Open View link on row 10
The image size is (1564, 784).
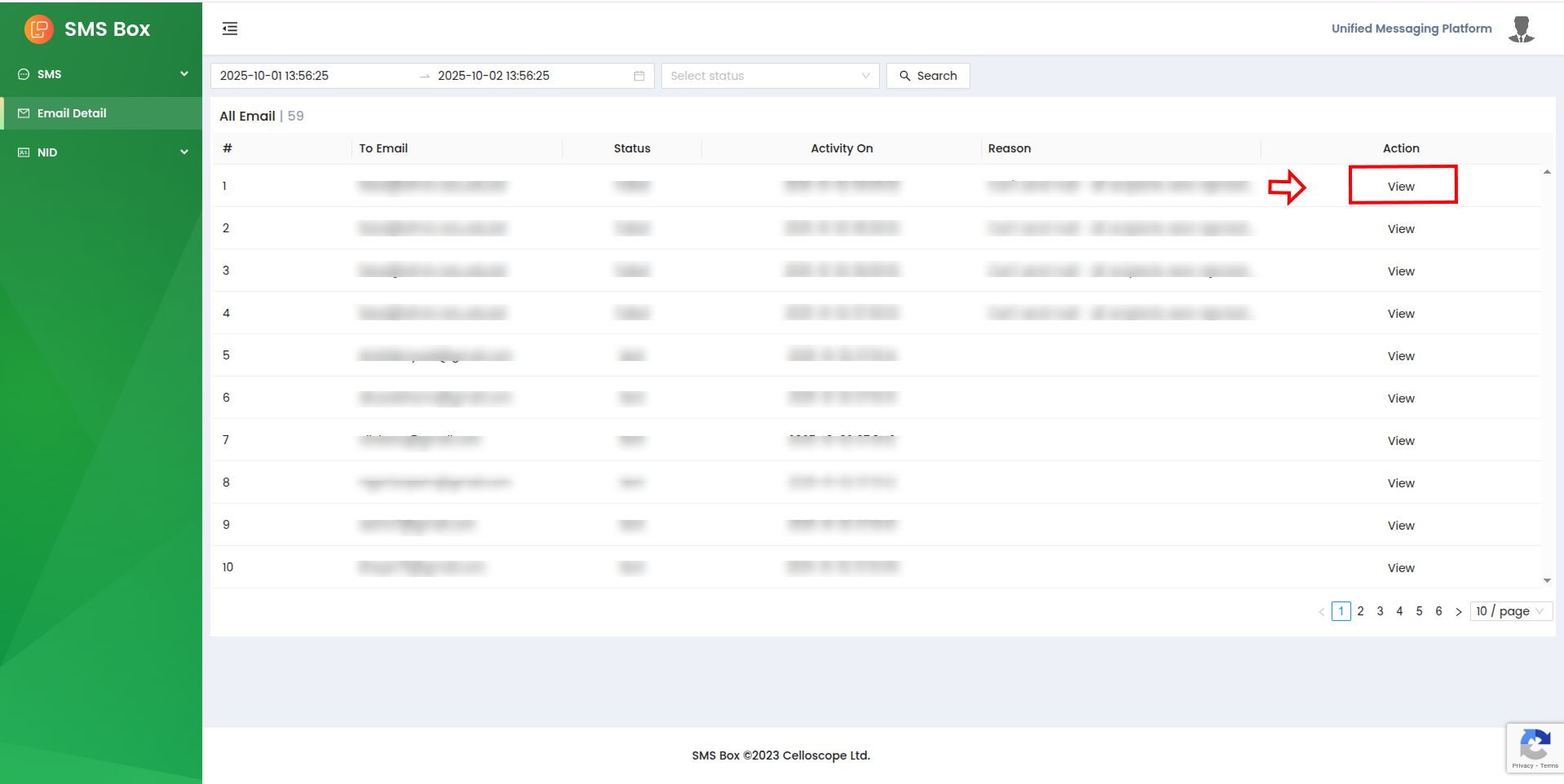point(1401,568)
